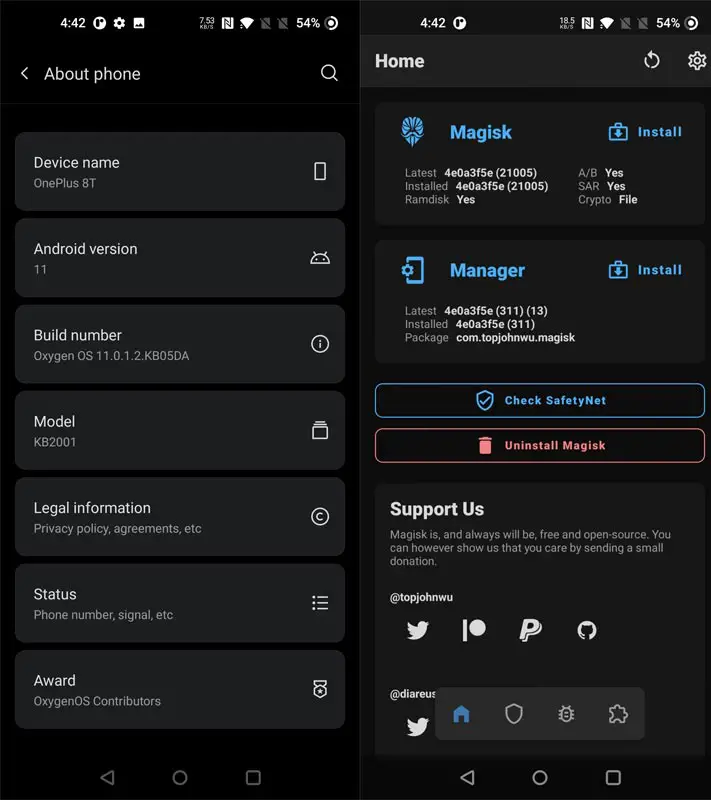Open topjohnwu's Twitter link

417,630
